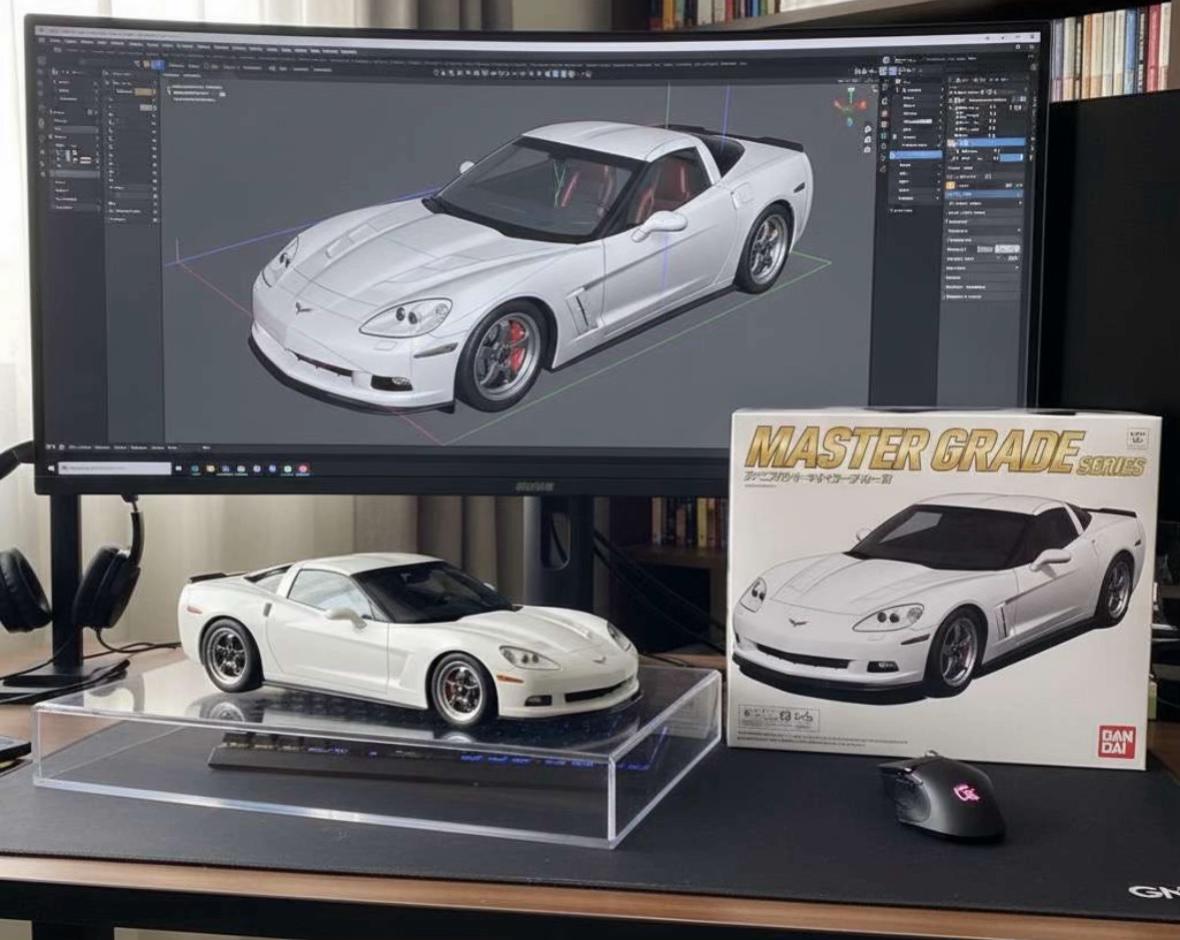
Task: Open the red-pink app pinned on the taskbar
Action: pyautogui.click(x=303, y=469)
